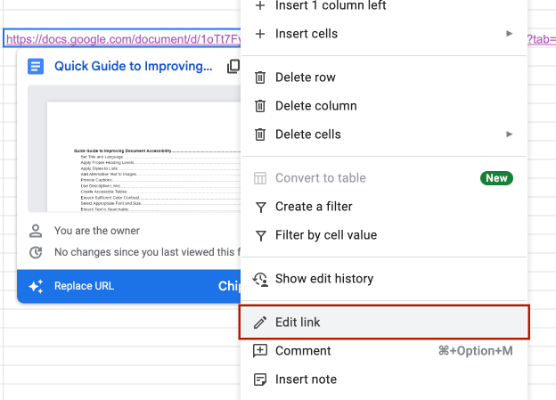The image size is (556, 400).
Task: Open the docs.google.com URL in the cell
Action: pyautogui.click(x=123, y=39)
